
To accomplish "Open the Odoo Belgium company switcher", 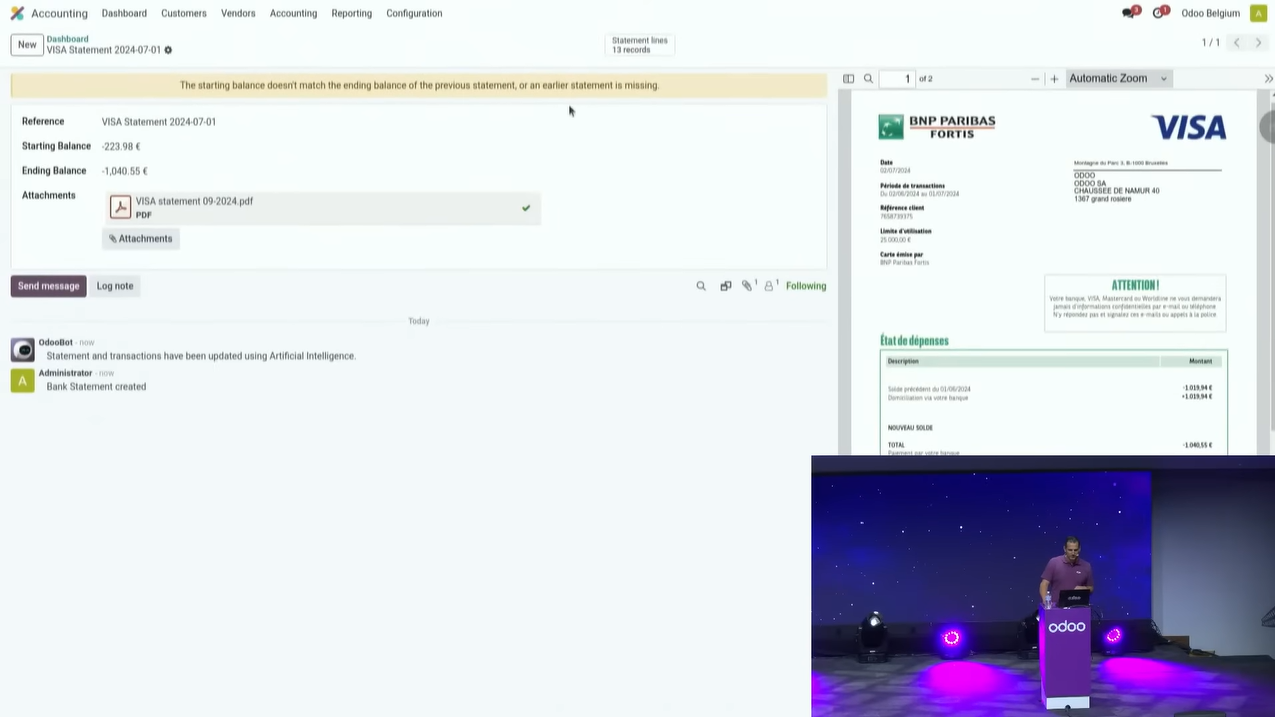I will tap(1210, 13).
